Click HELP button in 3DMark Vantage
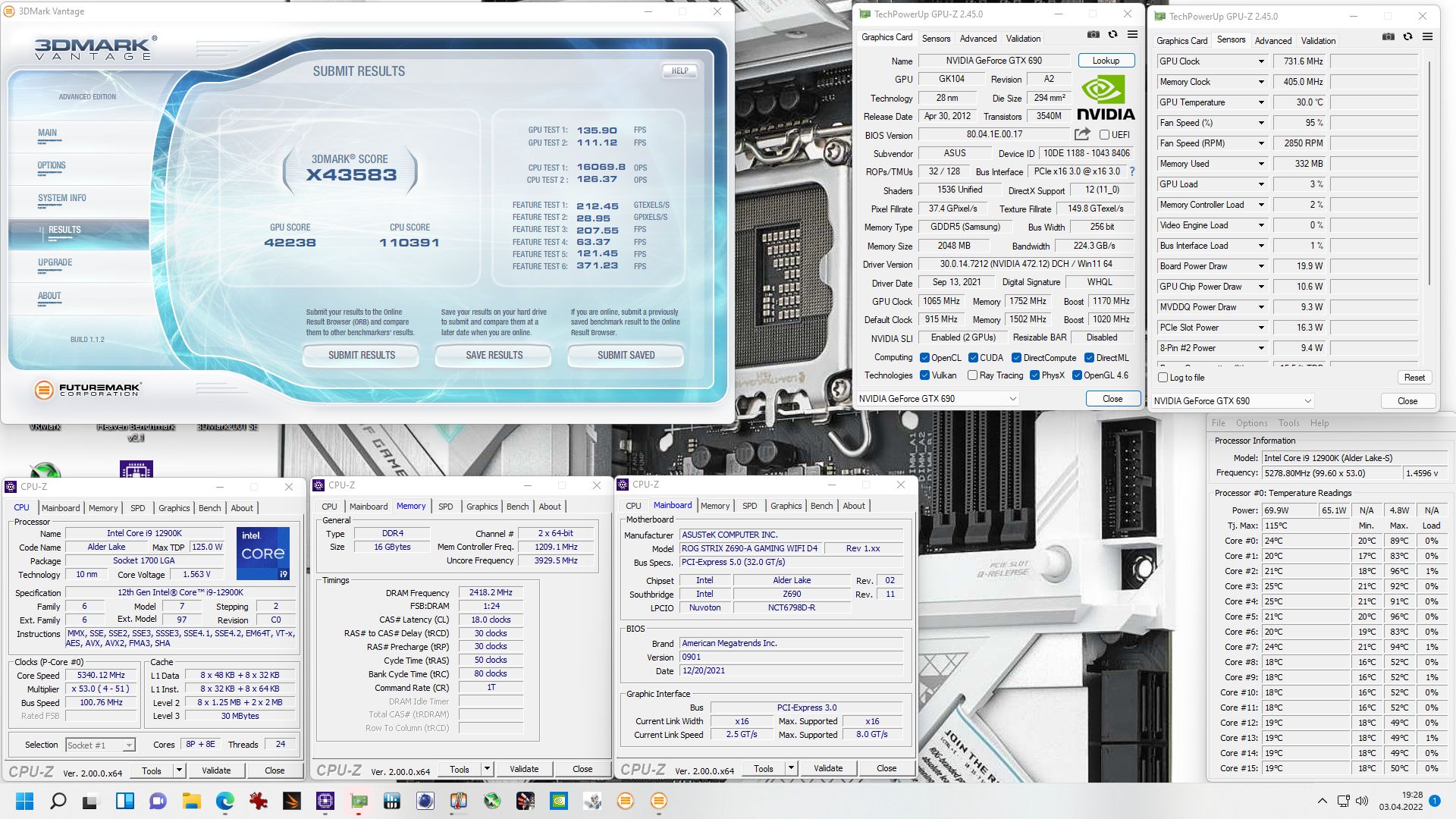This screenshot has width=1456, height=819. point(679,71)
